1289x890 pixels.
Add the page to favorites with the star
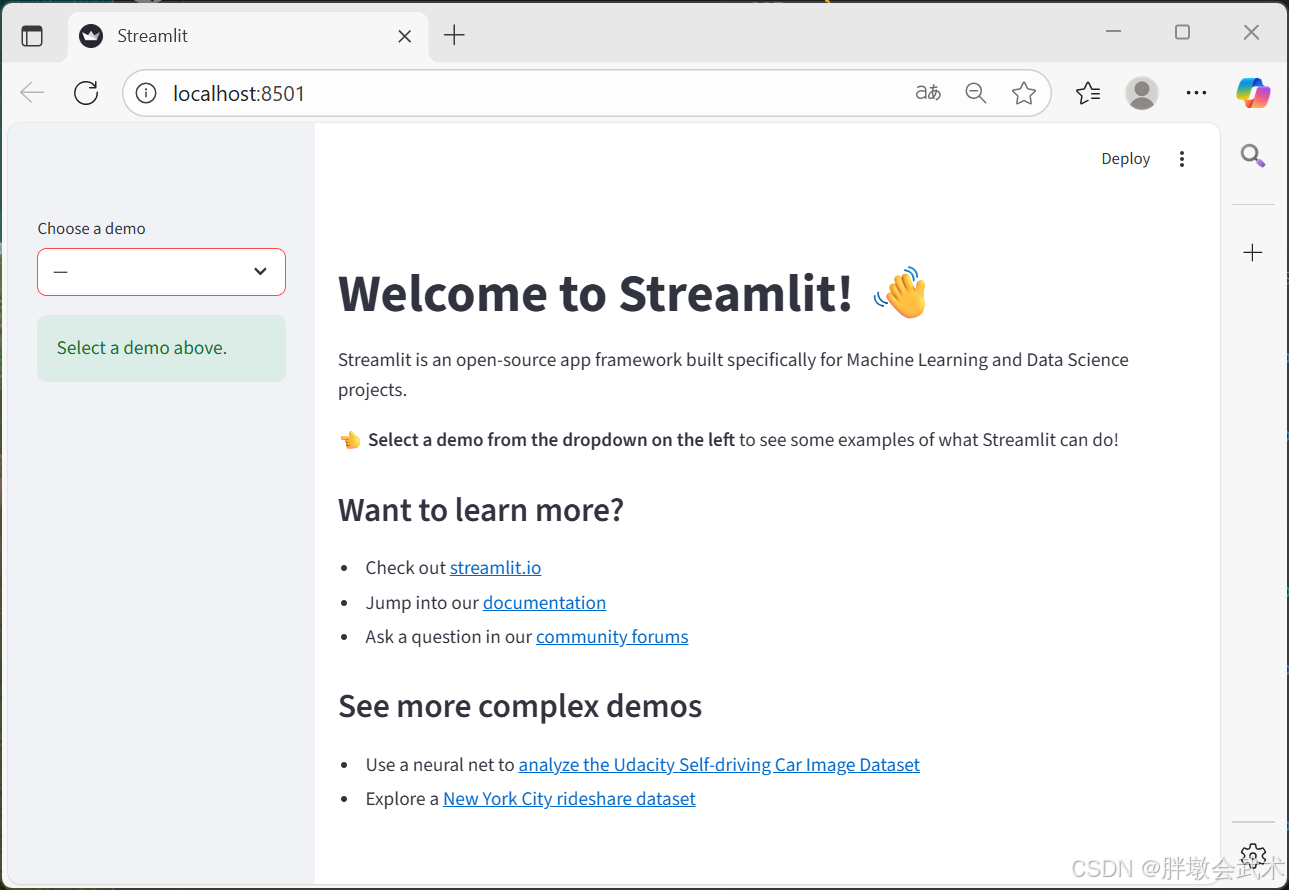(x=1024, y=92)
